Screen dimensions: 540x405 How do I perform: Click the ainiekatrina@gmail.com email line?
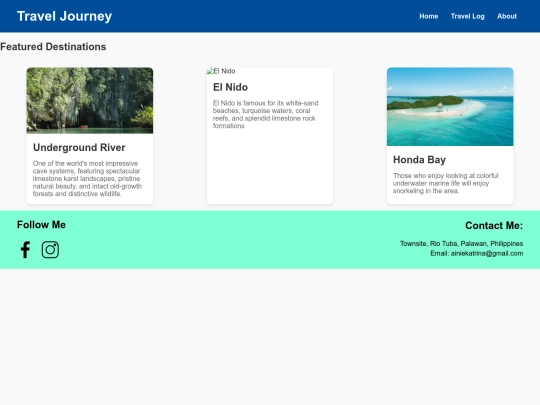(x=477, y=253)
